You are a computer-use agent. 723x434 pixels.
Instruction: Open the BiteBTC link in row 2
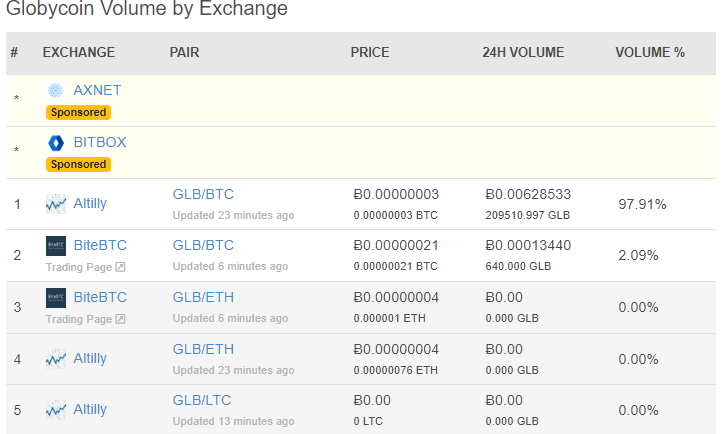100,245
